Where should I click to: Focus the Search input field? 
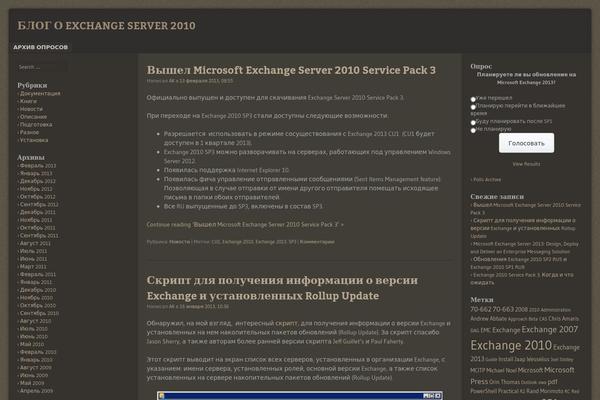coord(42,67)
